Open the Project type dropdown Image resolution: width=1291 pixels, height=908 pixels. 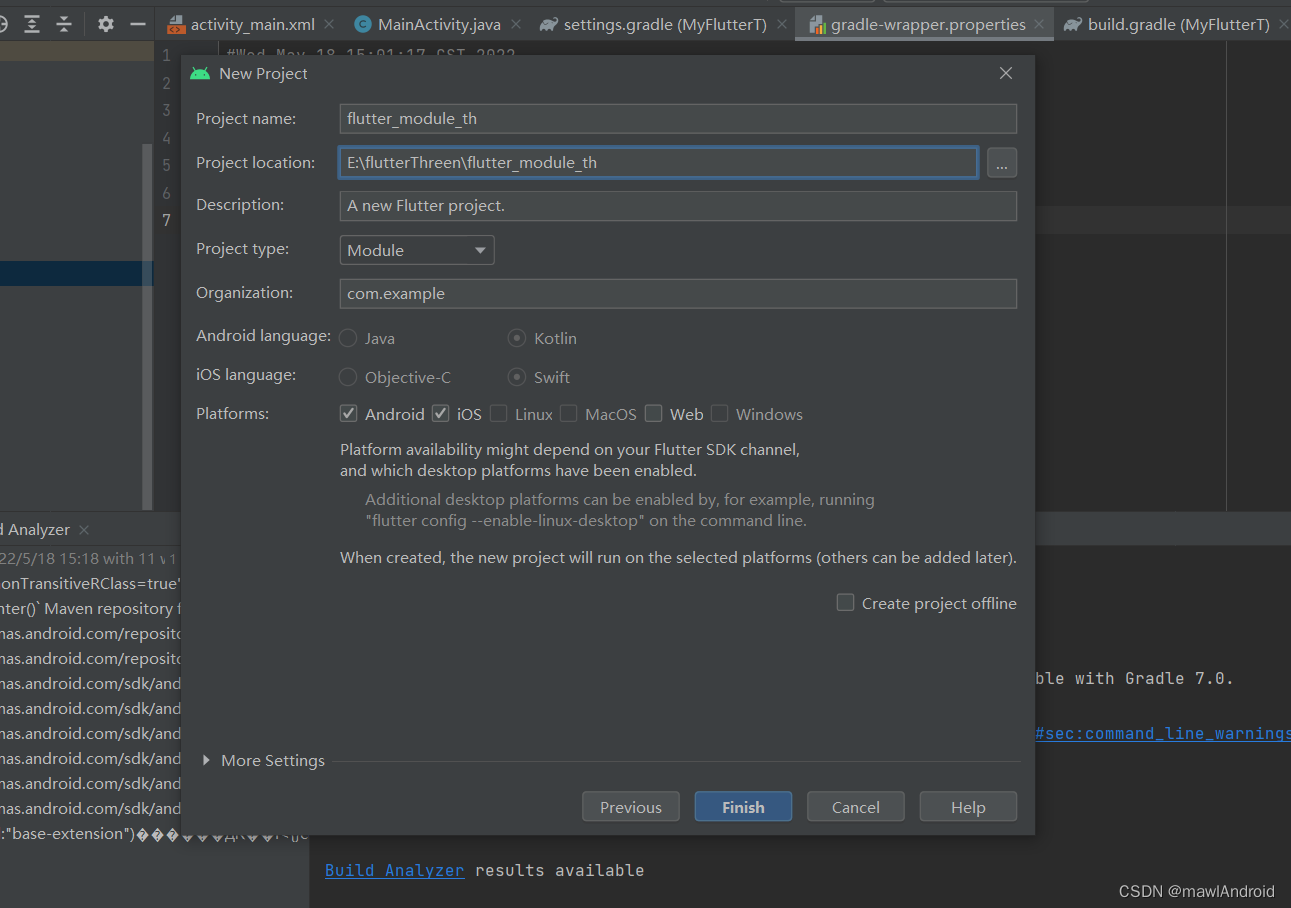(417, 250)
